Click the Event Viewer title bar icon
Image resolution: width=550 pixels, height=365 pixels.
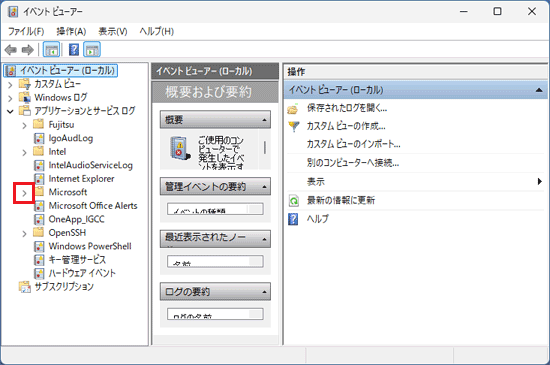coord(13,12)
